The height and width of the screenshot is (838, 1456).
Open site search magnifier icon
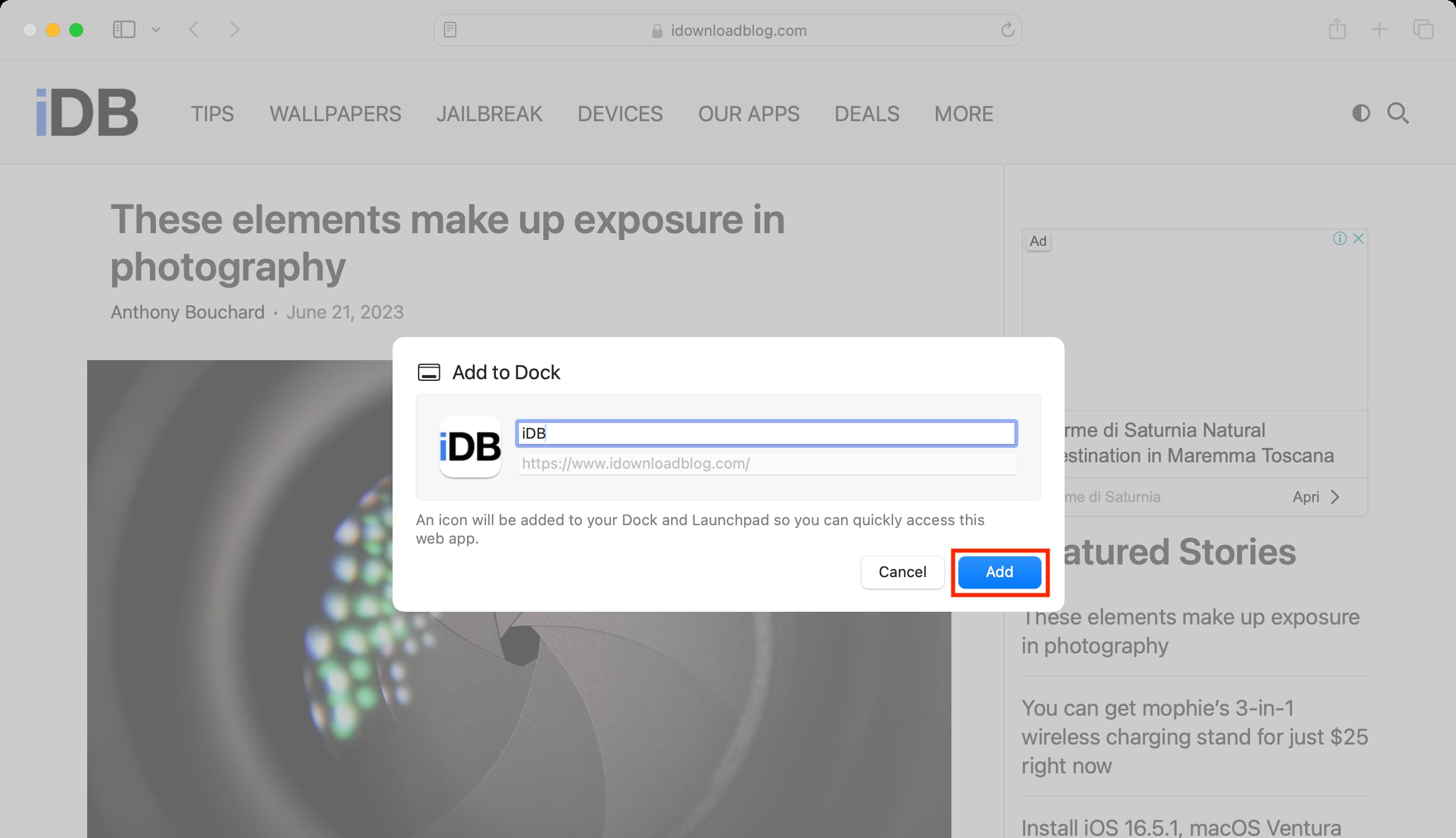pos(1398,113)
